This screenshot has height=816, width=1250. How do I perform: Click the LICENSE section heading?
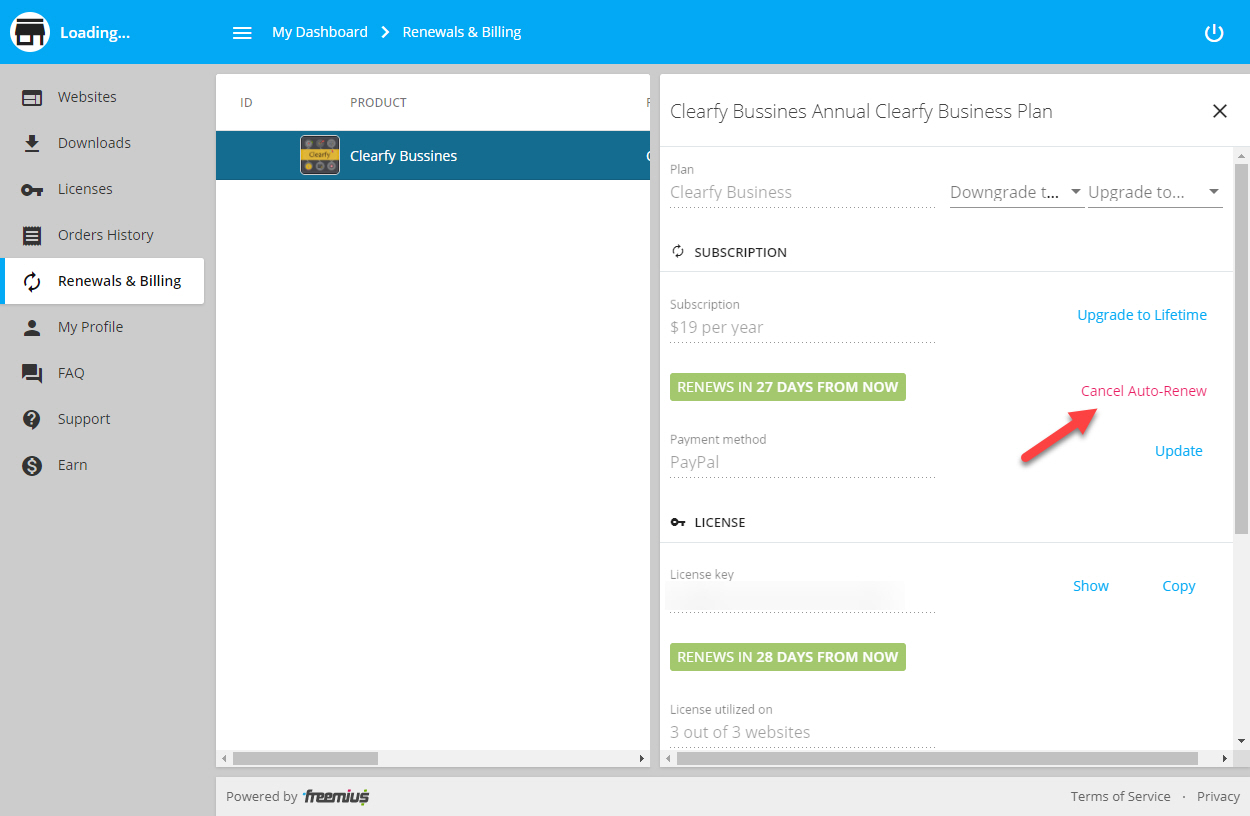[x=720, y=523]
